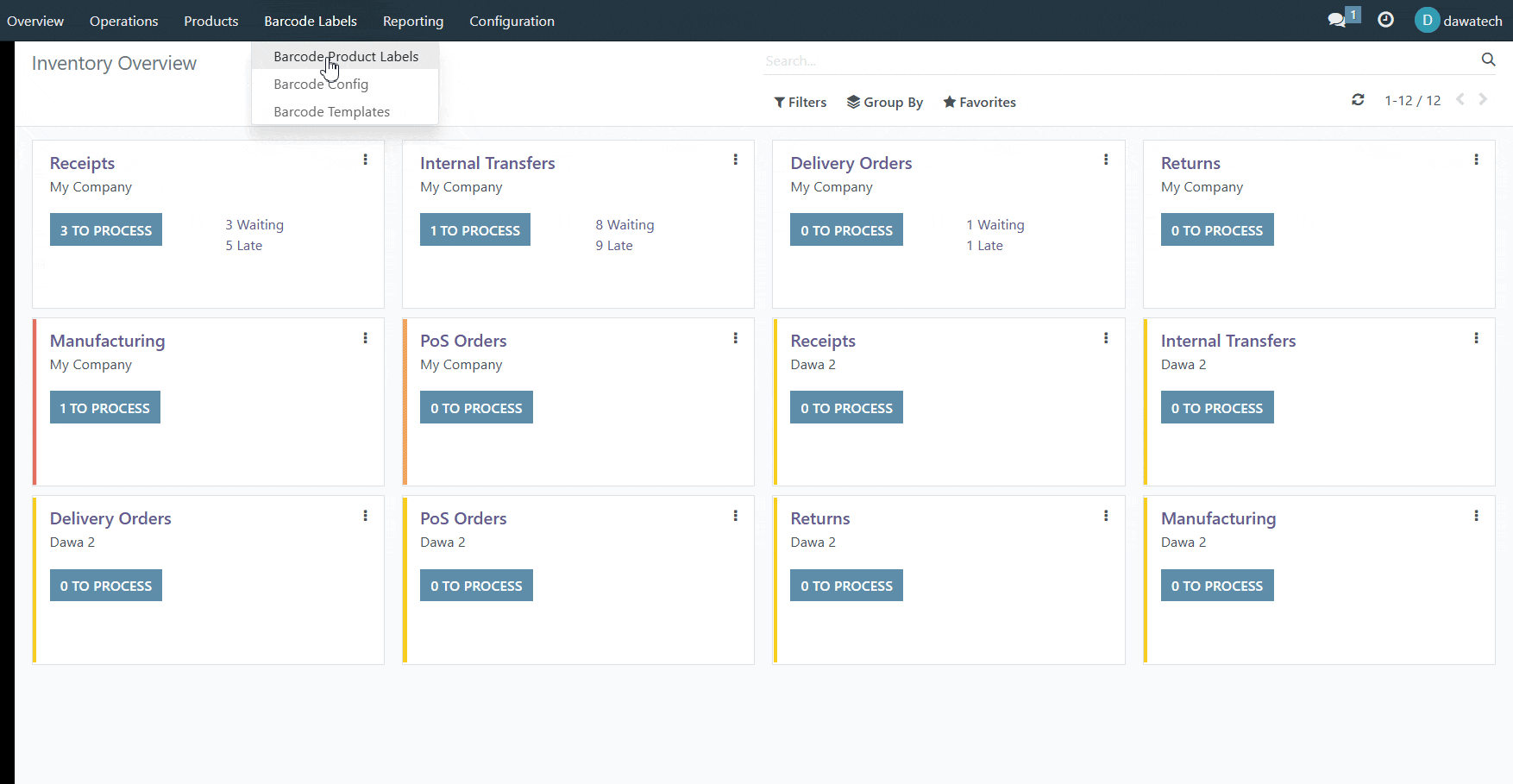Open kebab menu on My Company Internal Transfers card
This screenshot has width=1513, height=784.
coord(735,160)
